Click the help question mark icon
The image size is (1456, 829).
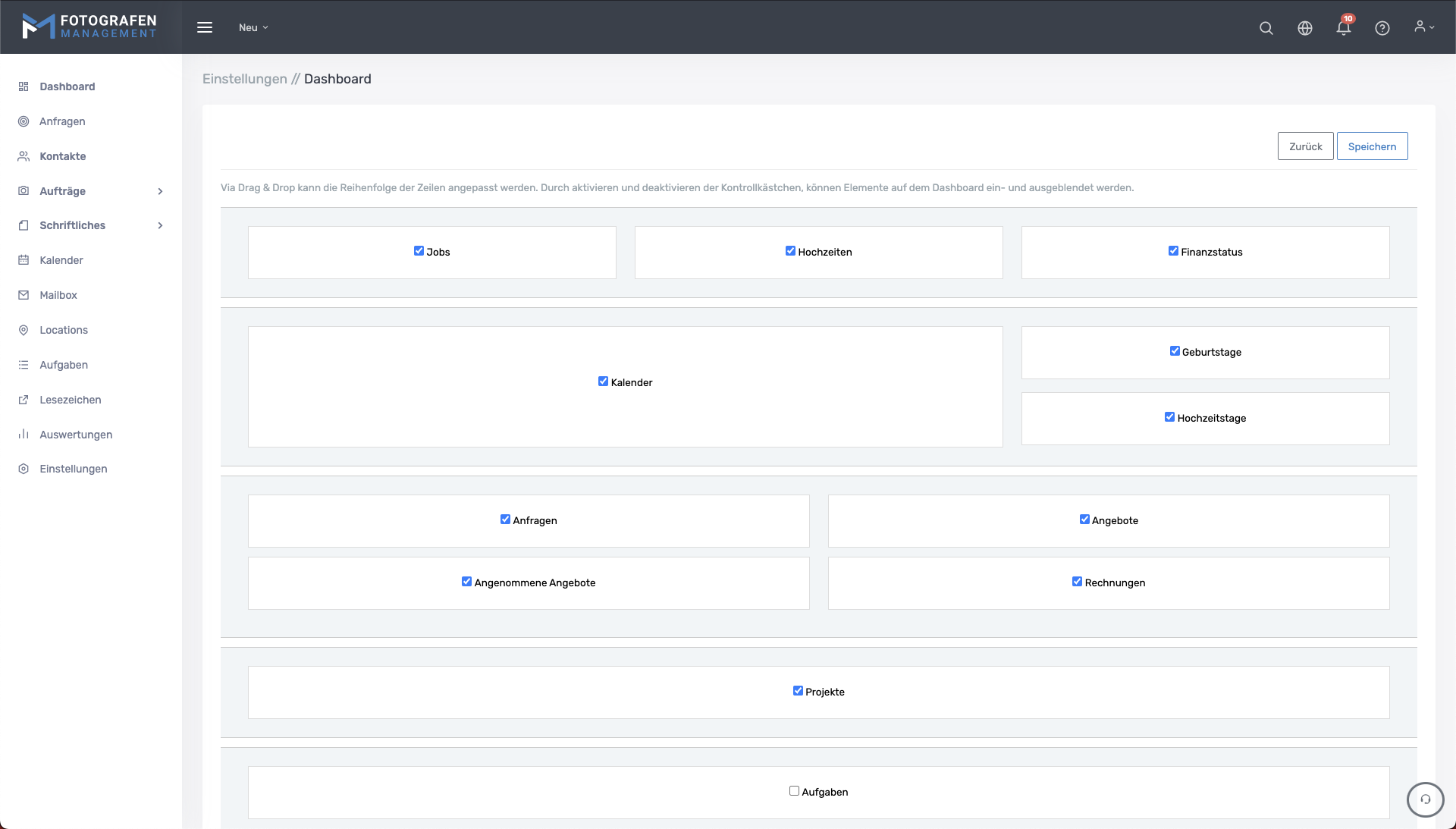[x=1382, y=28]
